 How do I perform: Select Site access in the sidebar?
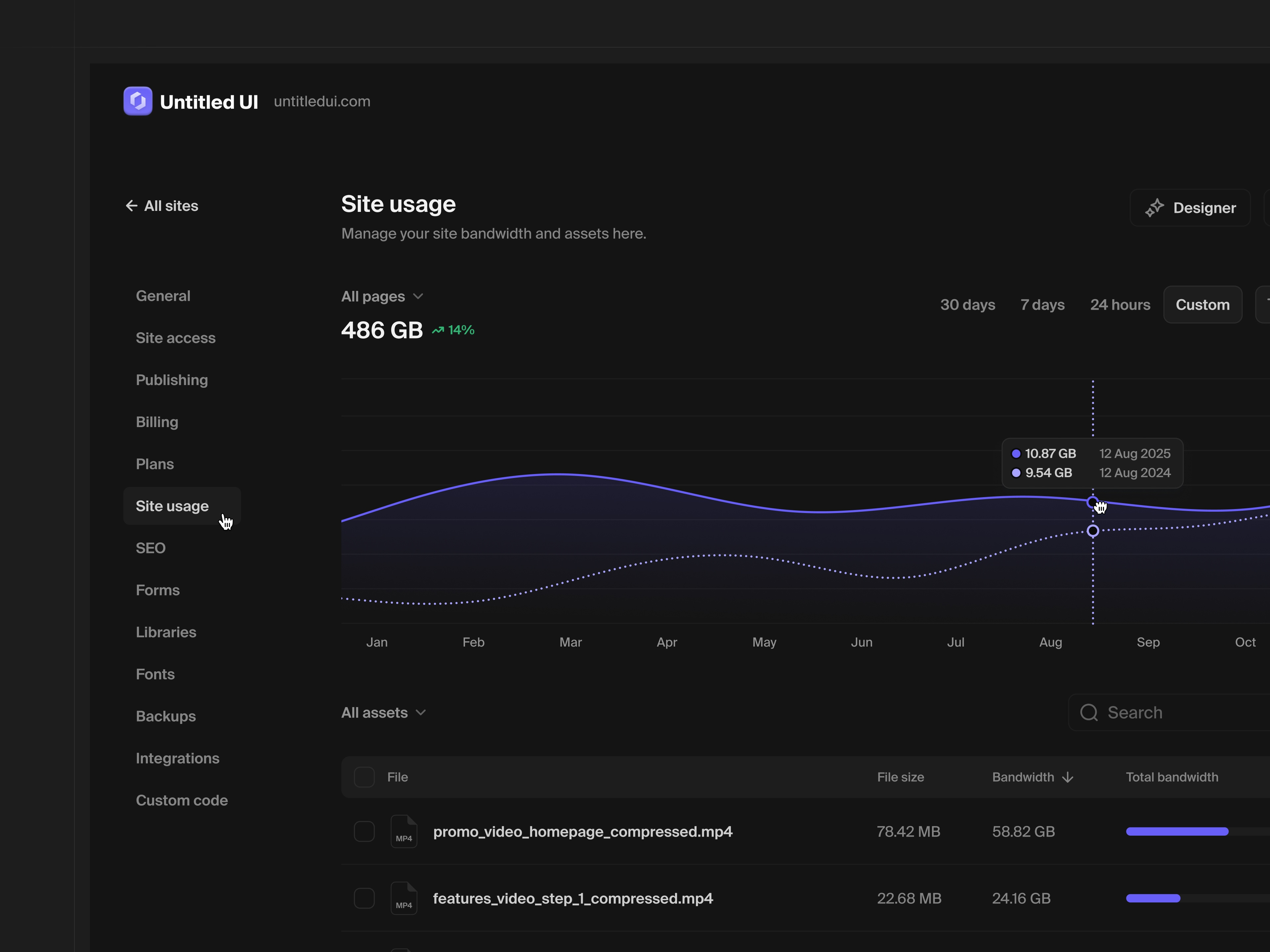point(176,338)
